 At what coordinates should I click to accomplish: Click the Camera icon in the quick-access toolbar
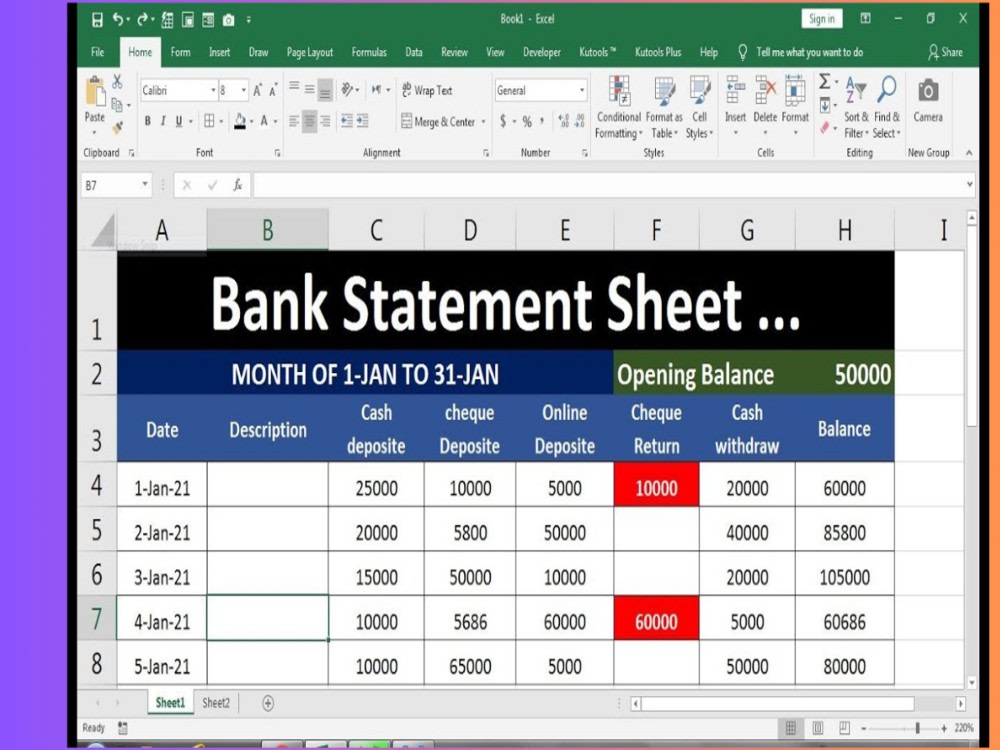(228, 20)
